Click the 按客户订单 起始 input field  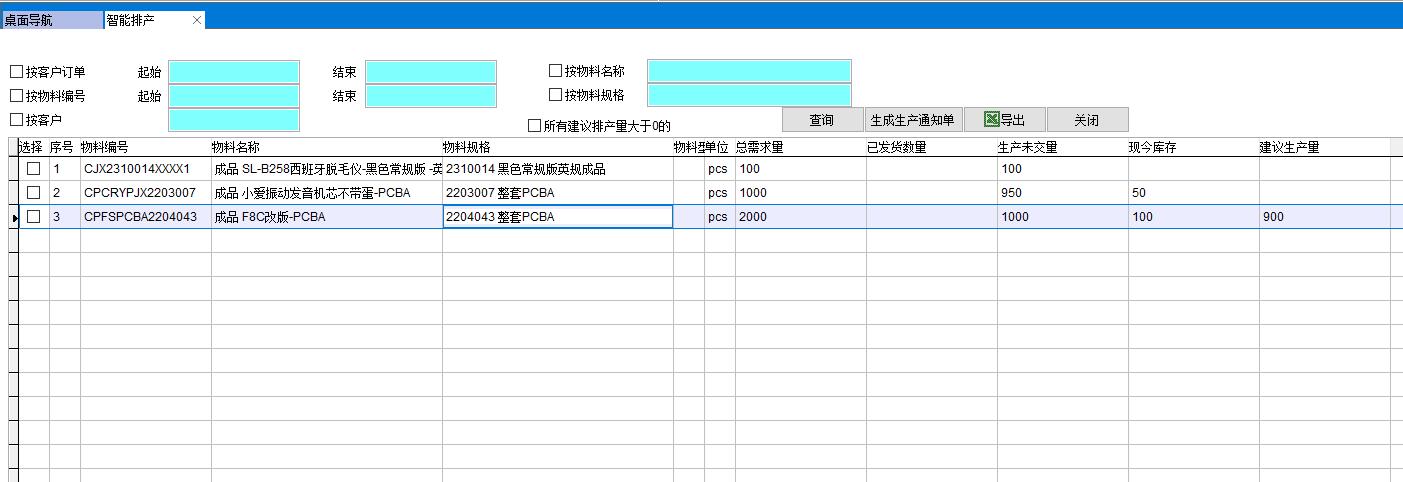[234, 72]
